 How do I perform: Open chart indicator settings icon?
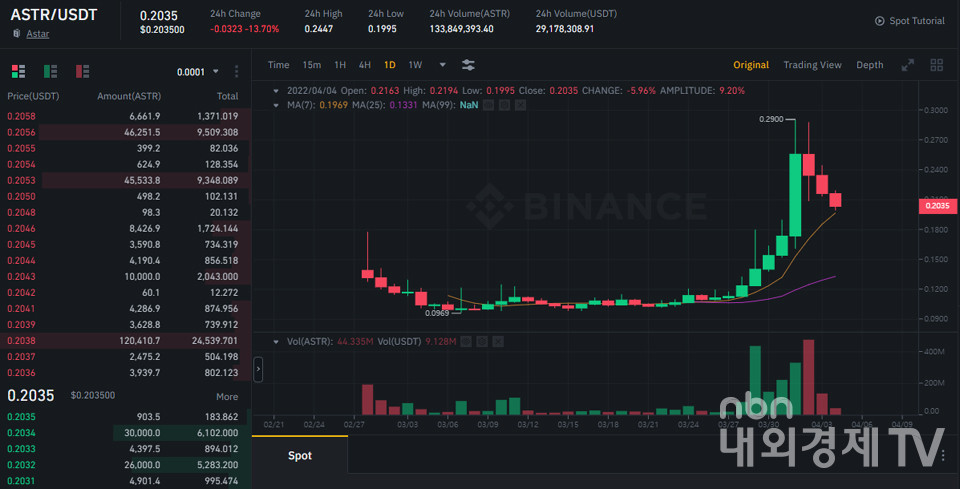coord(468,65)
